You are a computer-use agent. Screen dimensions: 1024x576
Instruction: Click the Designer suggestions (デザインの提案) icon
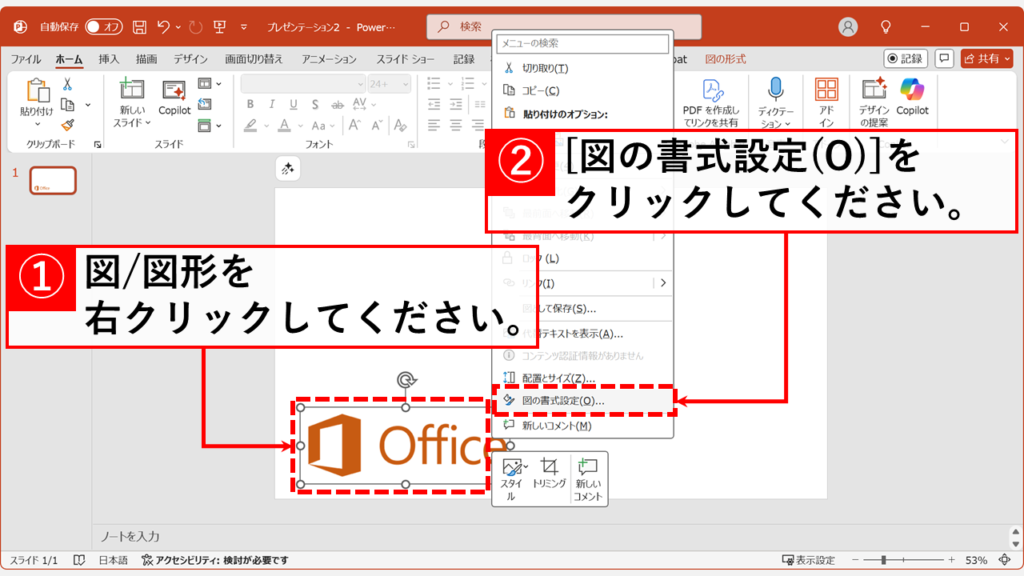pos(874,89)
